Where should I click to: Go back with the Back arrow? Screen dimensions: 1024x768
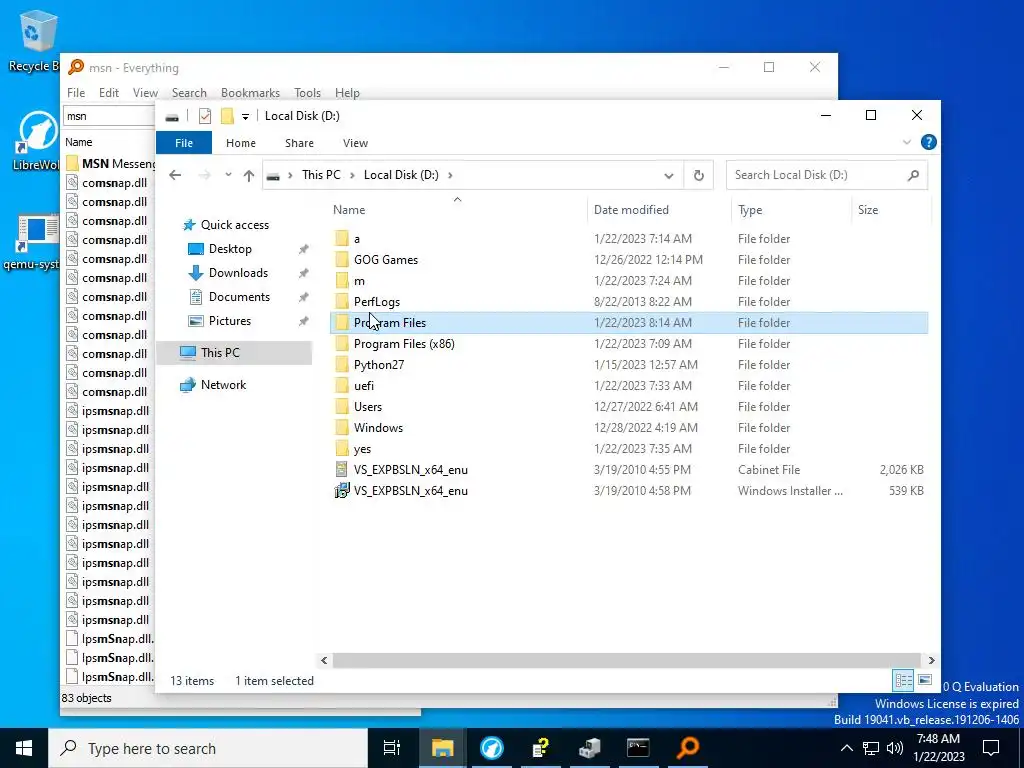tap(175, 175)
